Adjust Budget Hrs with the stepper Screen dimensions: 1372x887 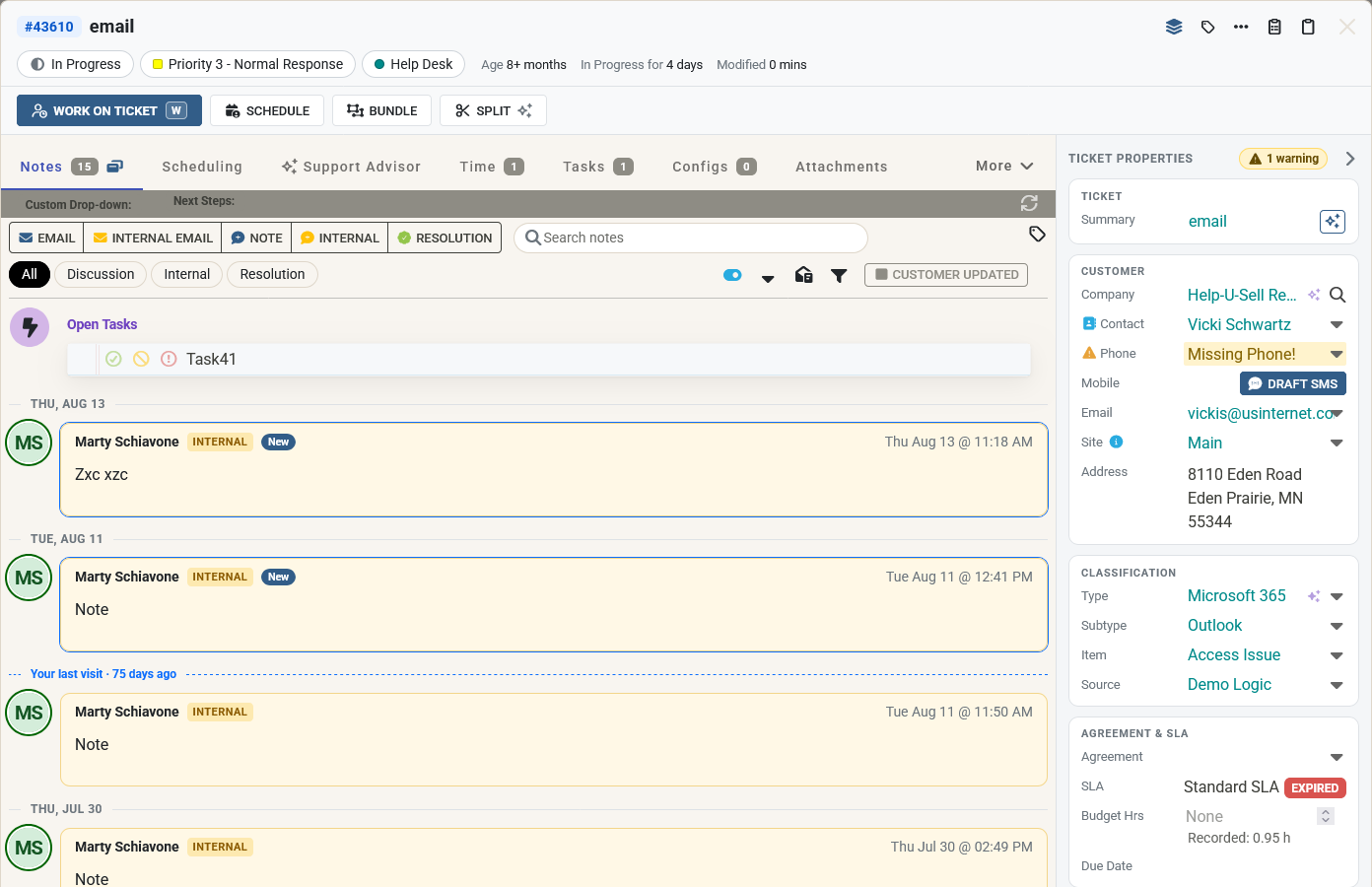tap(1326, 816)
